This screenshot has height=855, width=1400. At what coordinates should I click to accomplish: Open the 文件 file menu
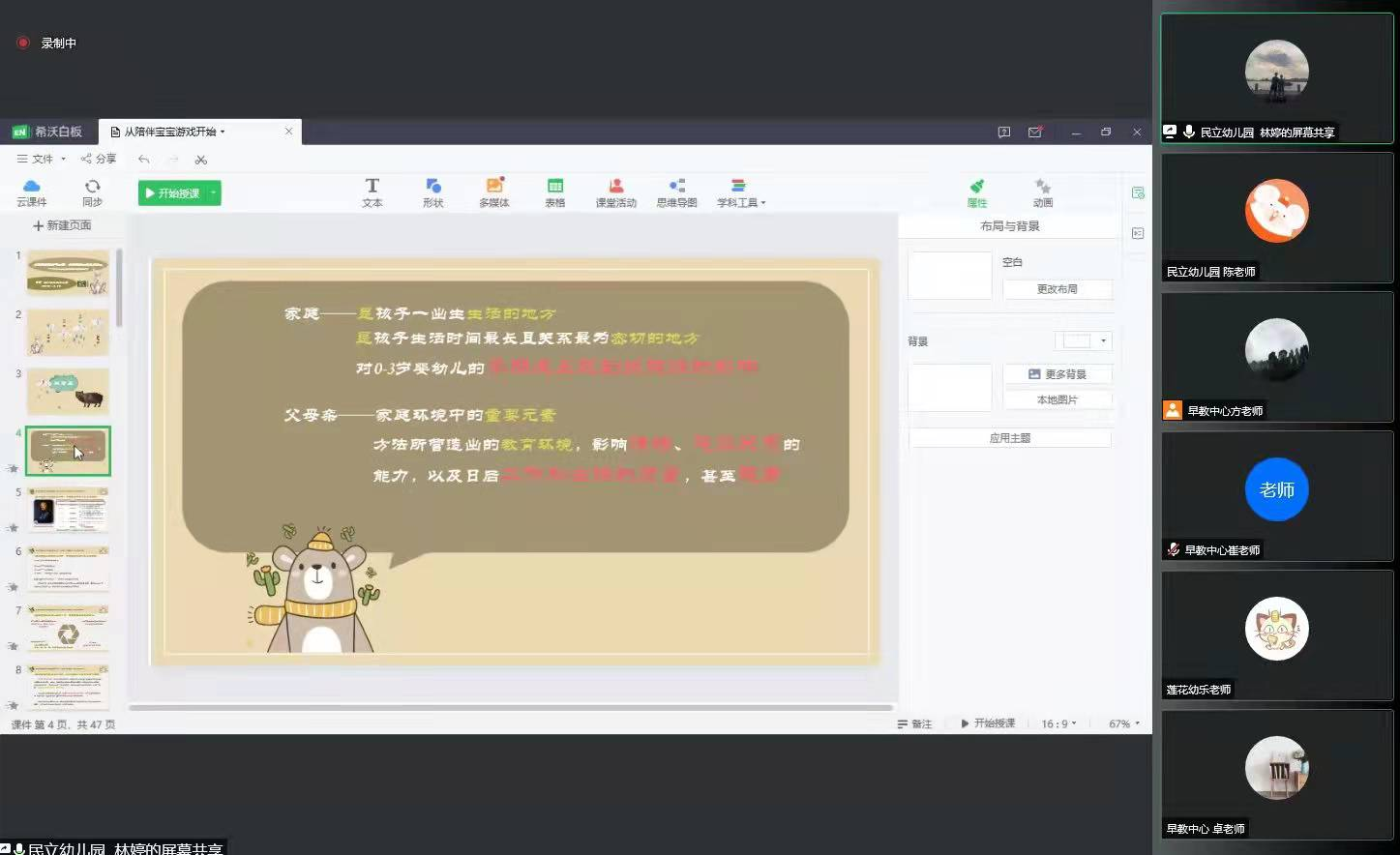tap(42, 159)
